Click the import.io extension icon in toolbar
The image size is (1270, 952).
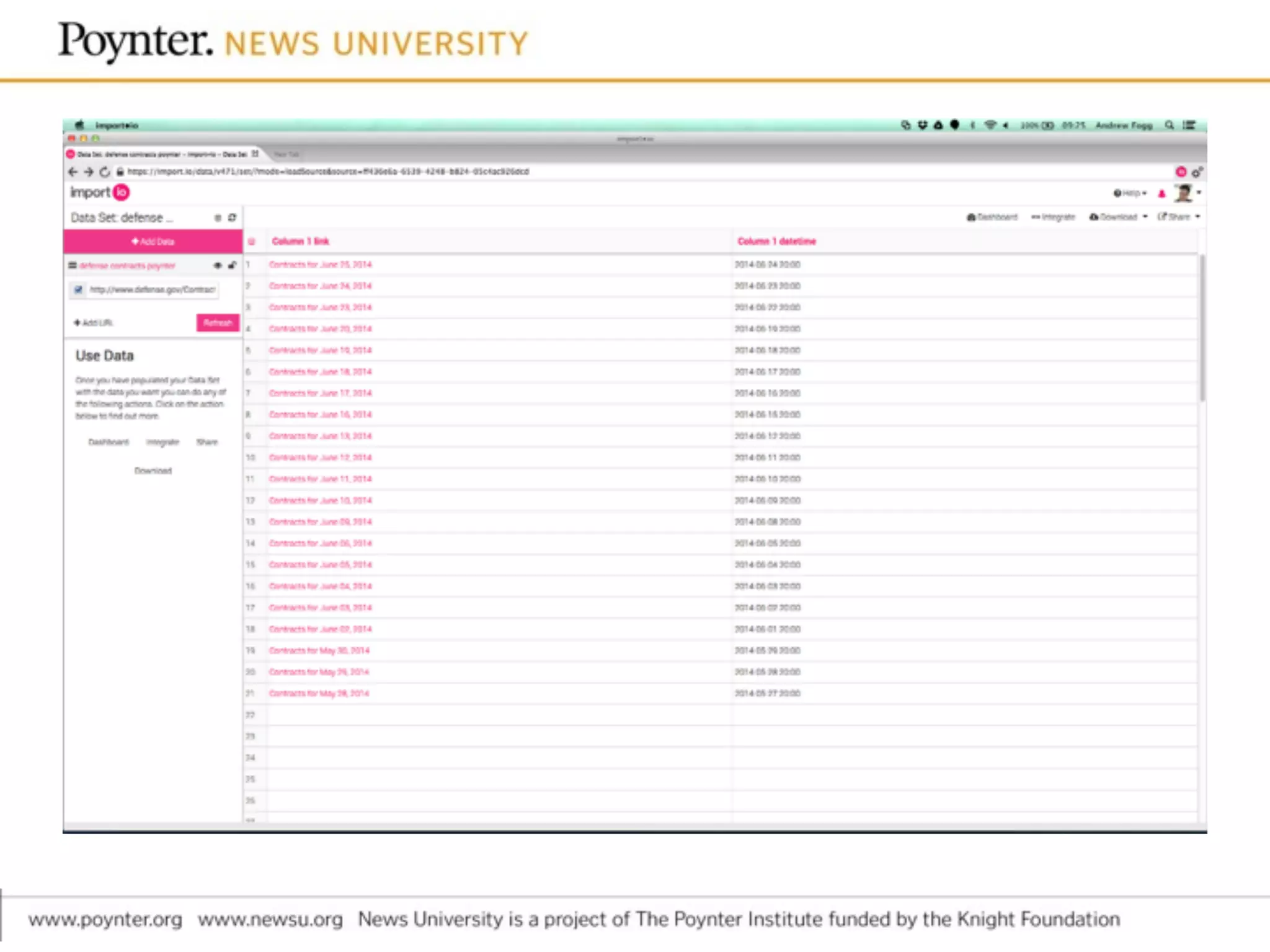point(1181,172)
